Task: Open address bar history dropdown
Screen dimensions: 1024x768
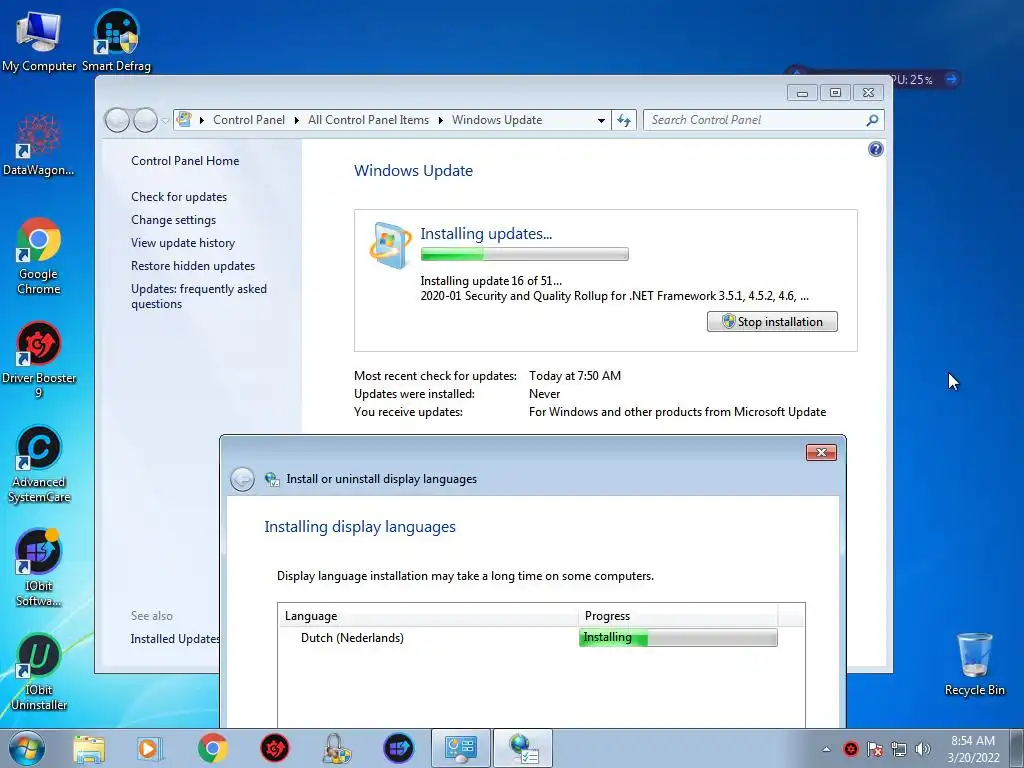Action: point(601,120)
